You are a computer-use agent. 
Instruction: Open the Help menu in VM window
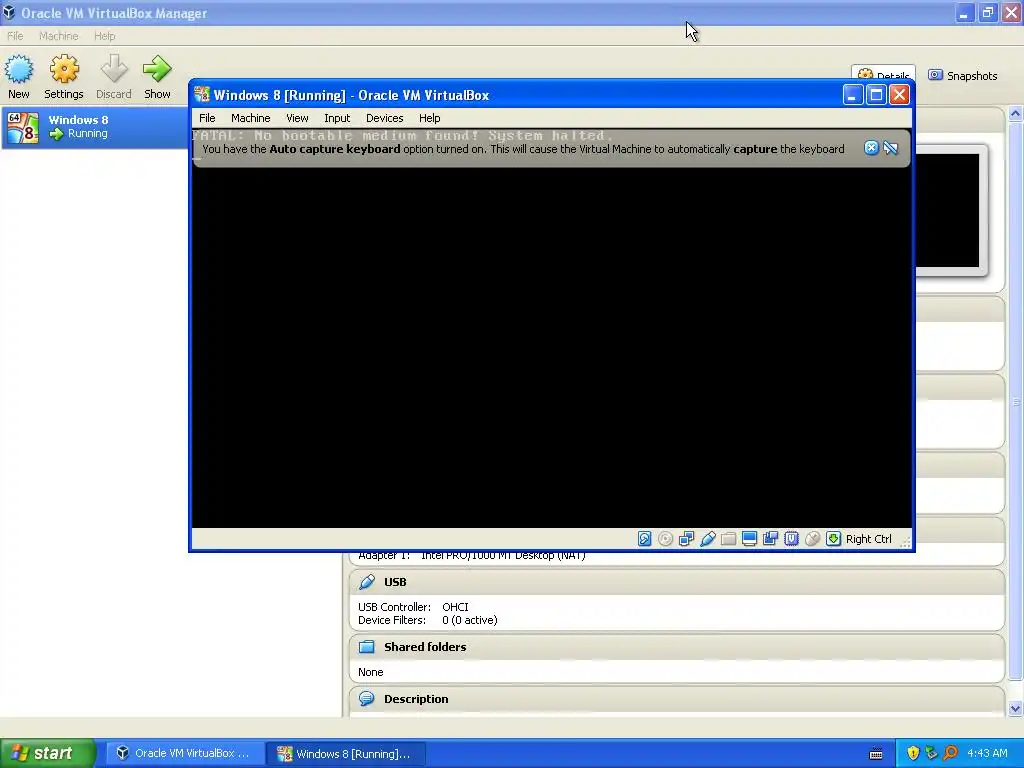[x=430, y=118]
